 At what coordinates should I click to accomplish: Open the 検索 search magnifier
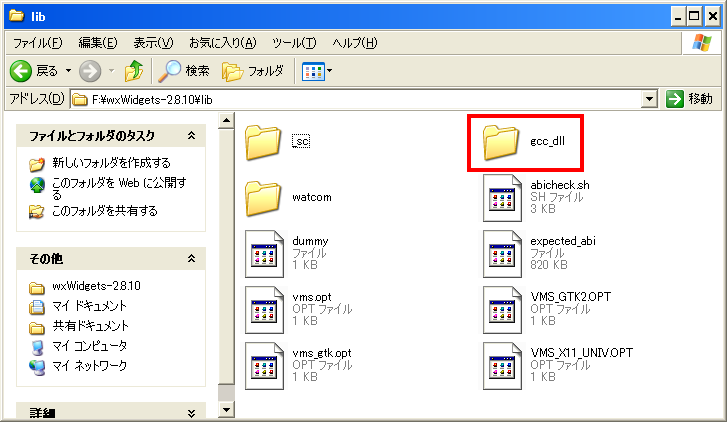[184, 71]
